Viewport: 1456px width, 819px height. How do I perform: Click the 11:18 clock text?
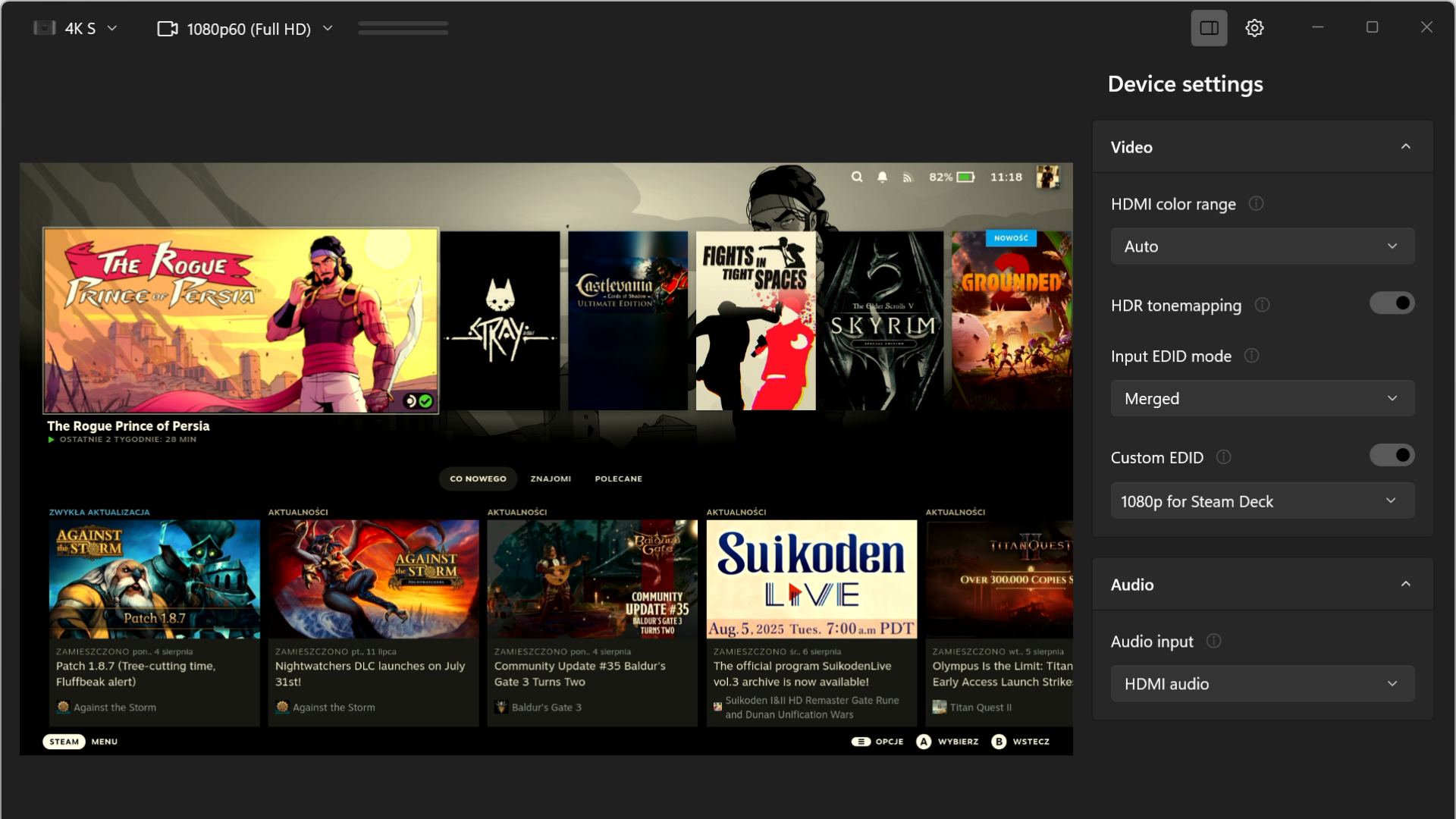(x=1006, y=177)
